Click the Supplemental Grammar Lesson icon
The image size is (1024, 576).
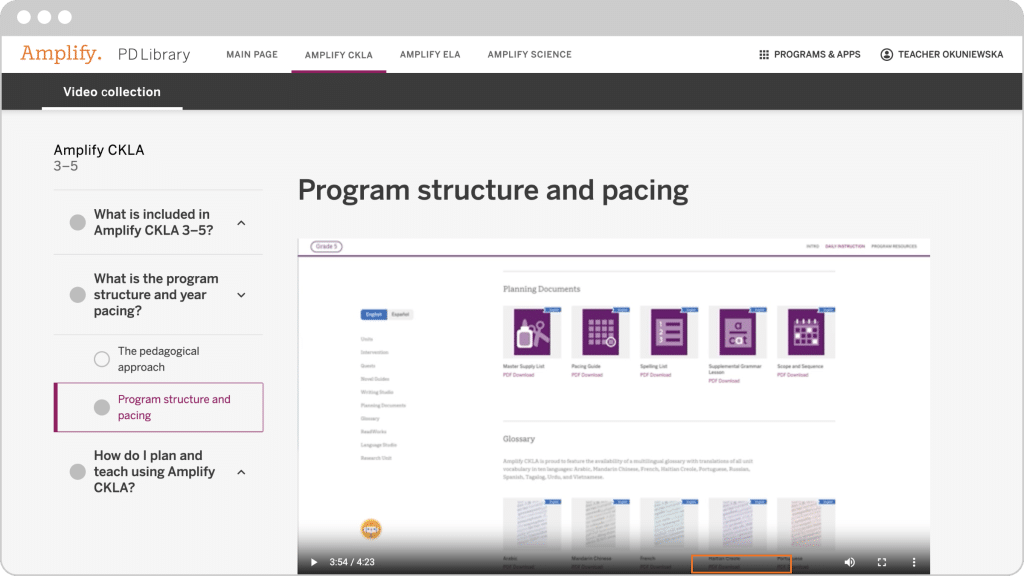[x=737, y=332]
